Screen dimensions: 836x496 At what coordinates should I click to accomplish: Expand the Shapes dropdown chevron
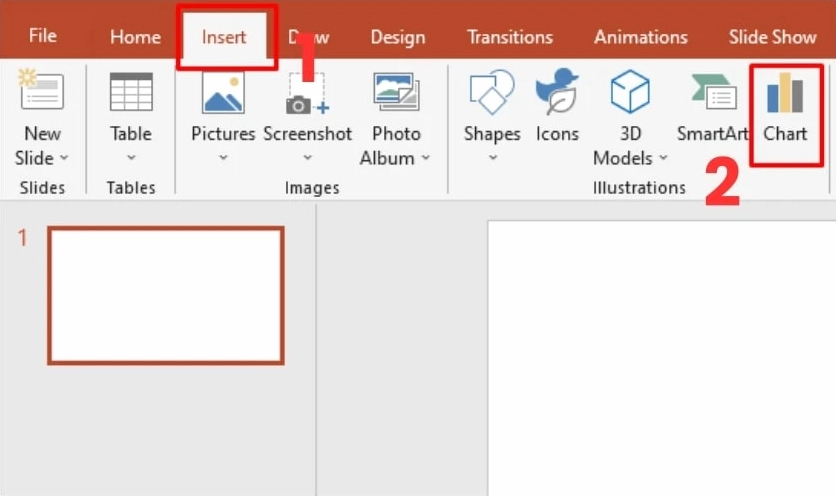(493, 158)
